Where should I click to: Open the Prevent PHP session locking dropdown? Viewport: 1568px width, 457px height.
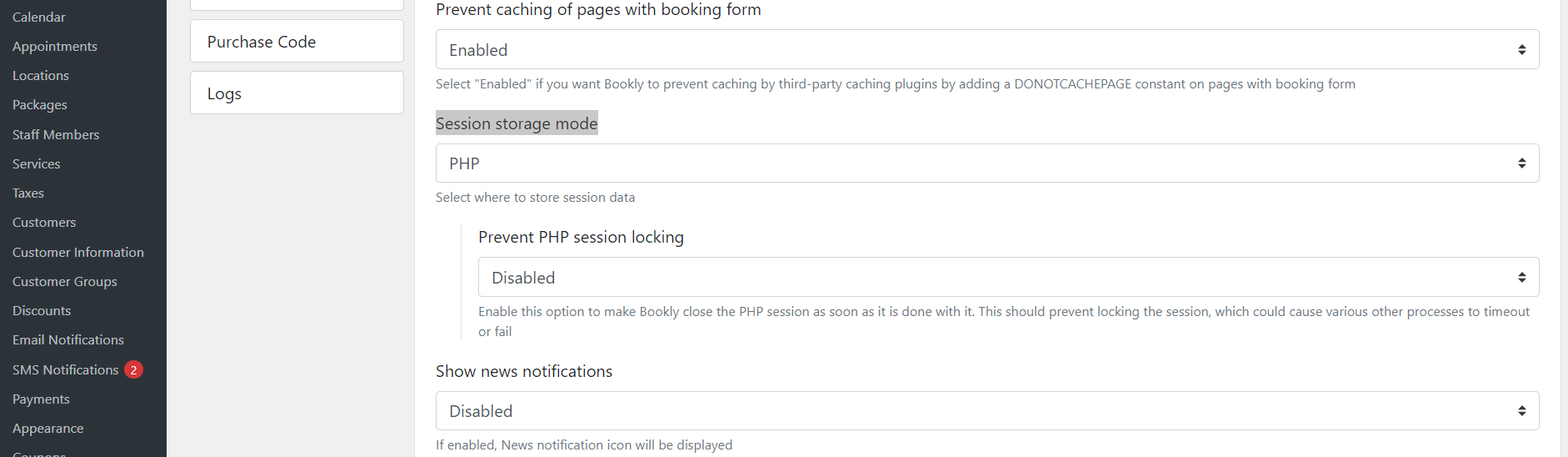[1008, 277]
